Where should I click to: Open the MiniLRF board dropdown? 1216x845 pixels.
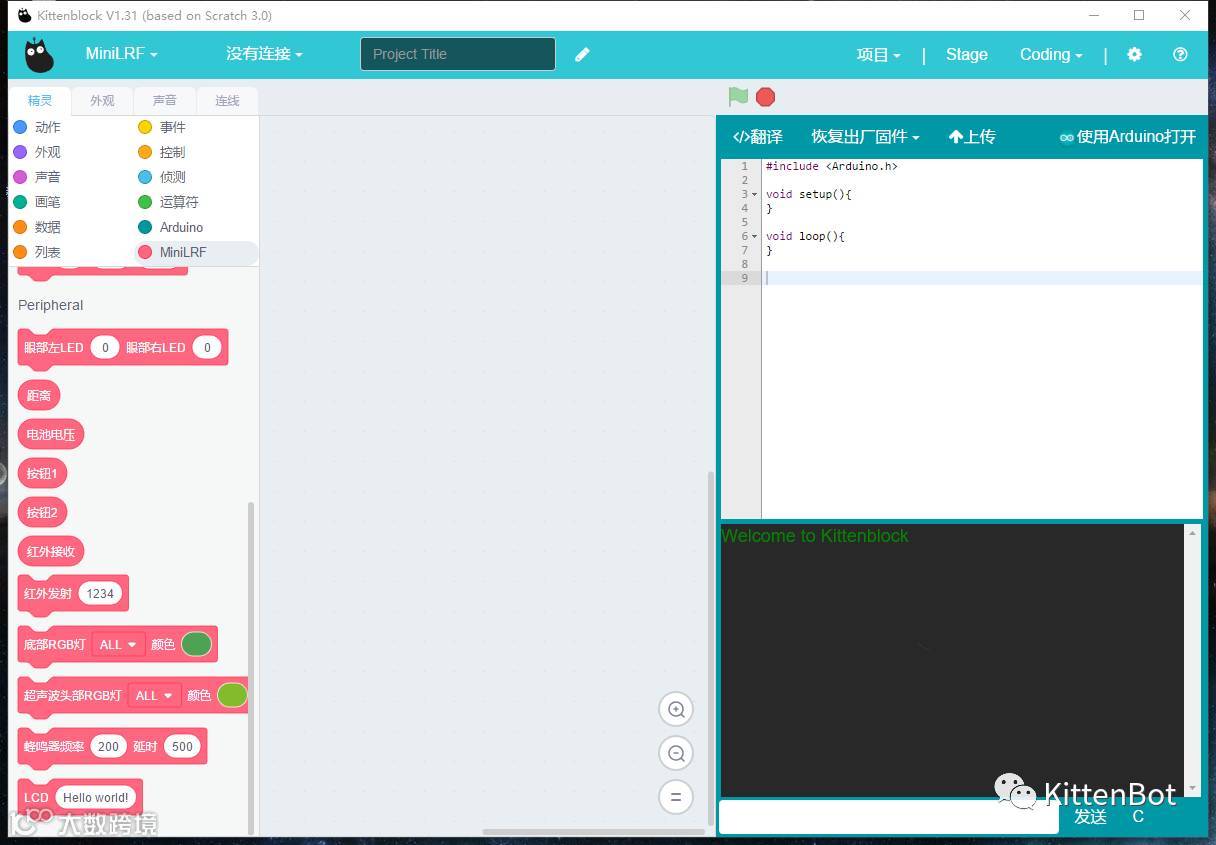tap(121, 54)
